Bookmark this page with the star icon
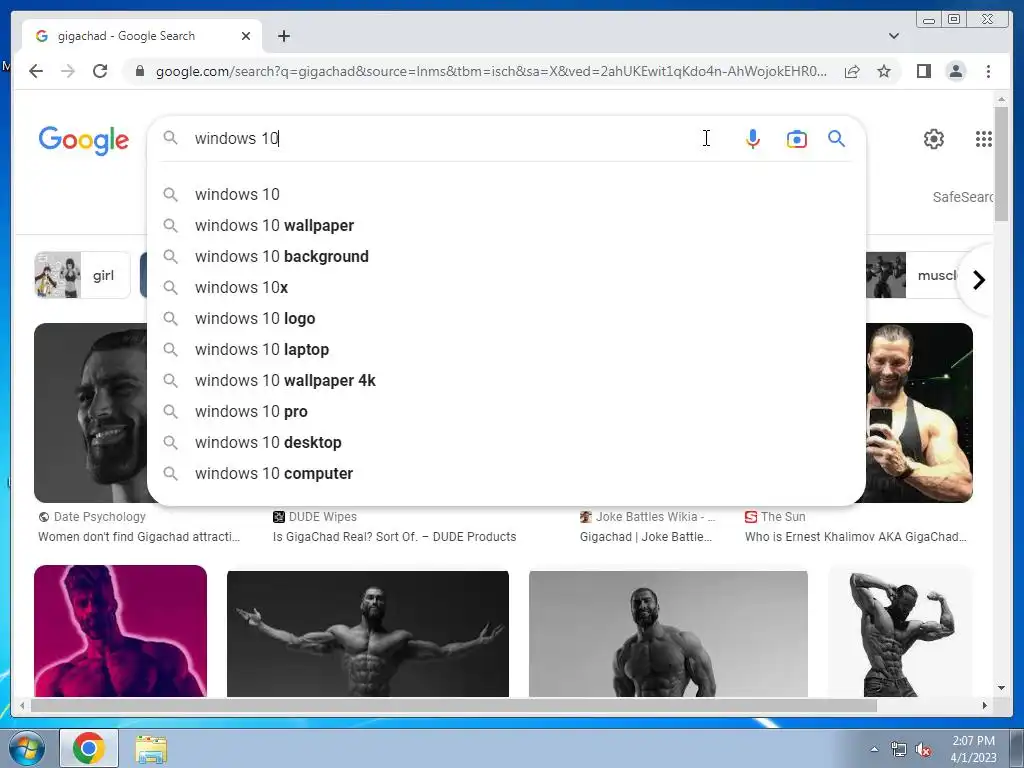Viewport: 1024px width, 768px height. tap(884, 71)
